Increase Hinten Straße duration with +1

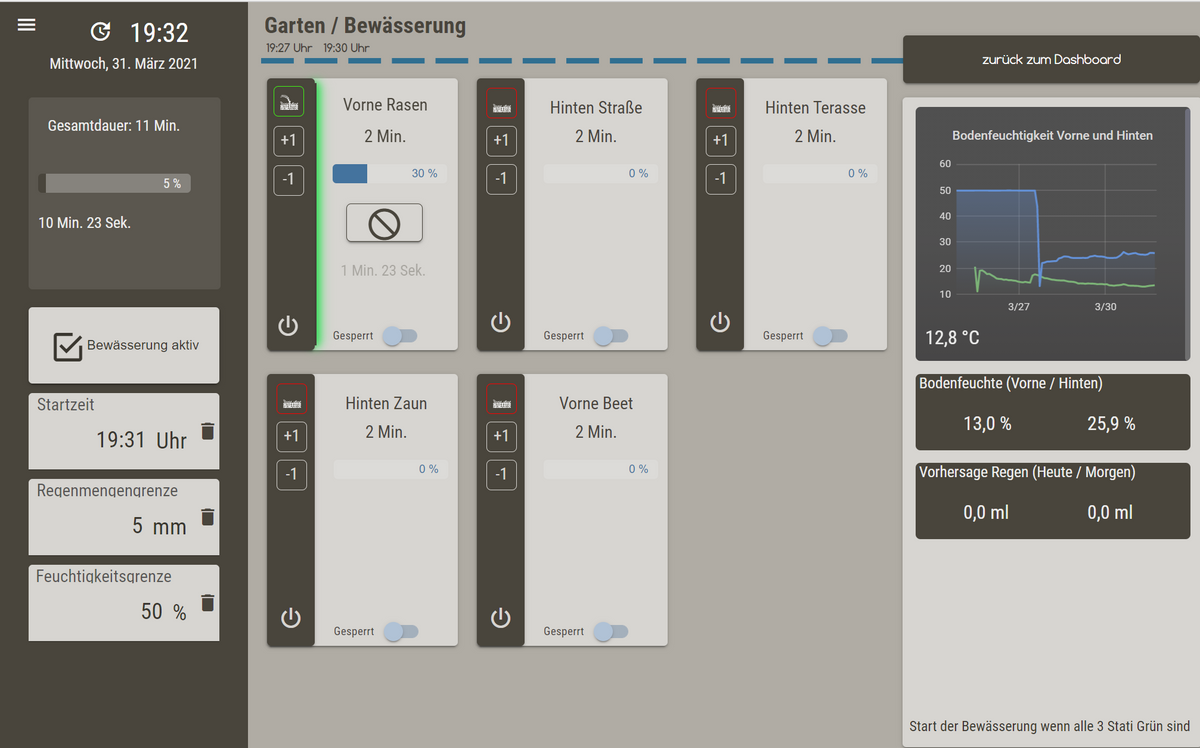501,141
